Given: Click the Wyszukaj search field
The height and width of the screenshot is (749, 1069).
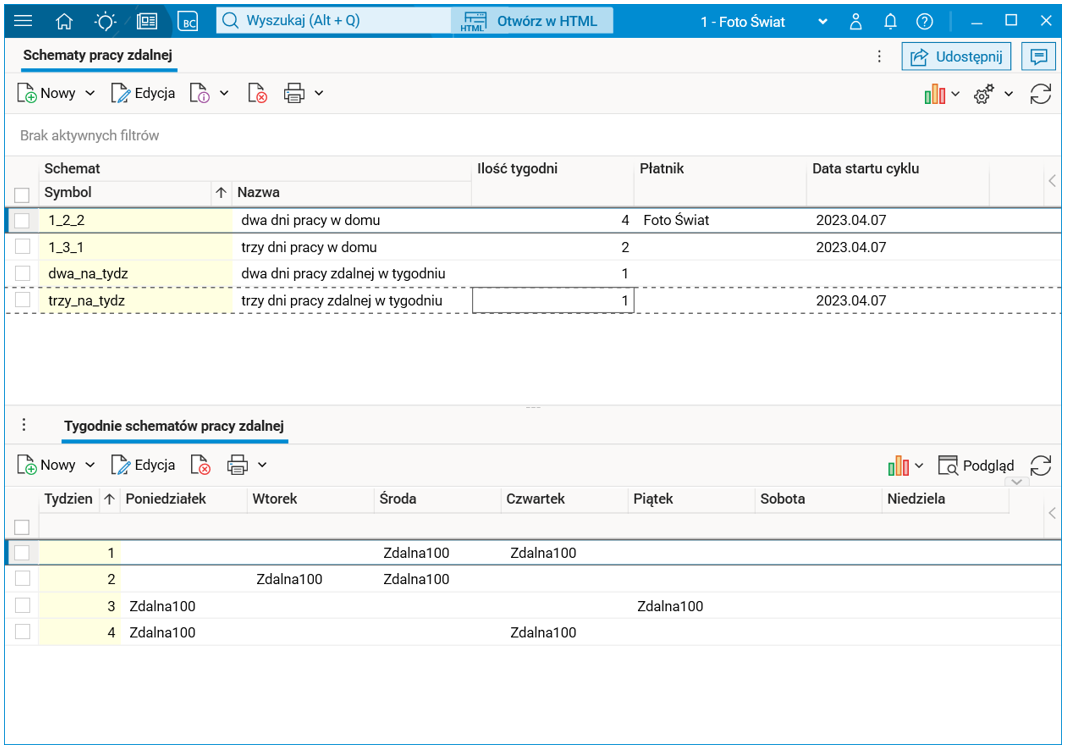Looking at the screenshot, I should pyautogui.click(x=330, y=21).
